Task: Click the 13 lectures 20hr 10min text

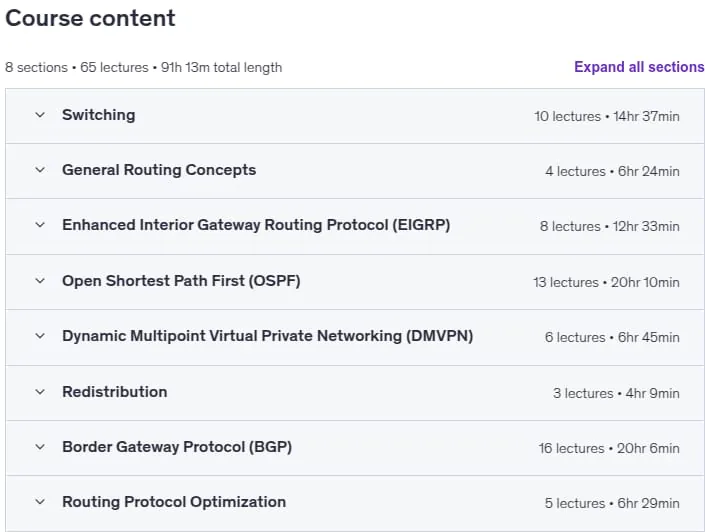Action: pyautogui.click(x=606, y=282)
